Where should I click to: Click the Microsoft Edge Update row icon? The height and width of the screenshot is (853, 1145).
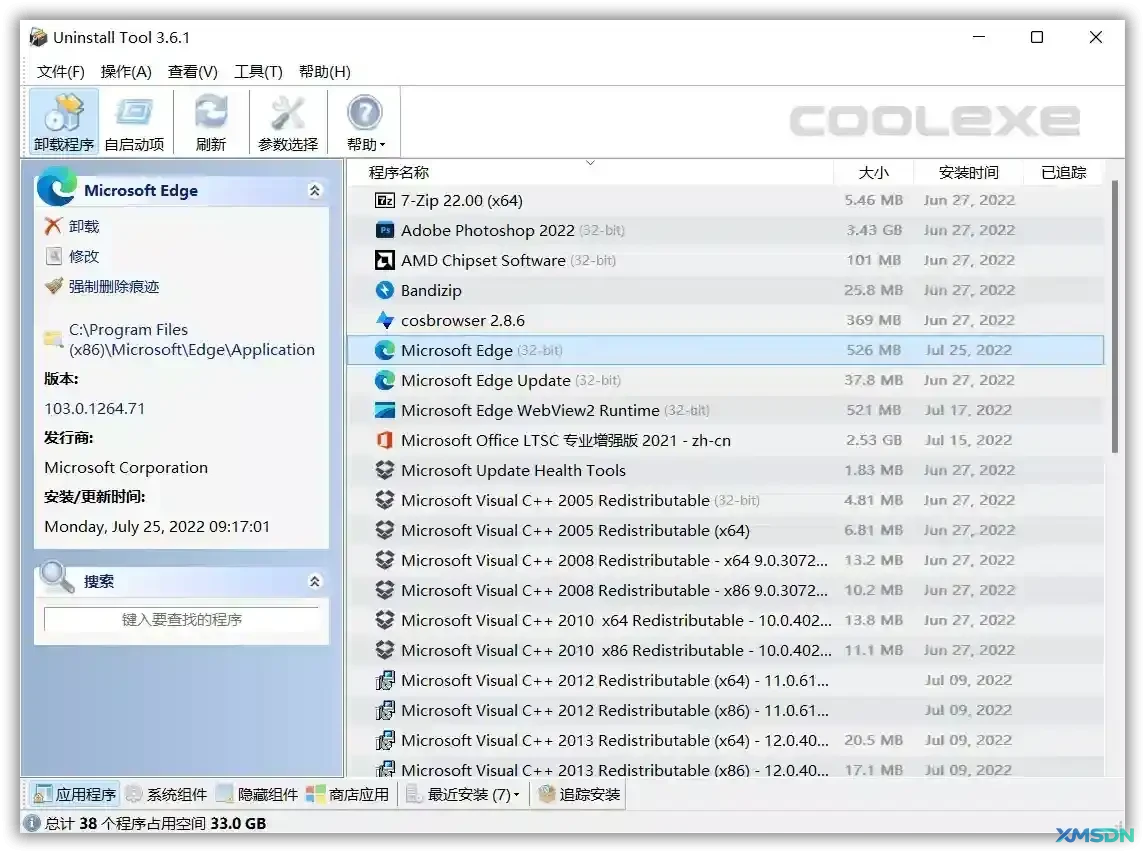(385, 380)
